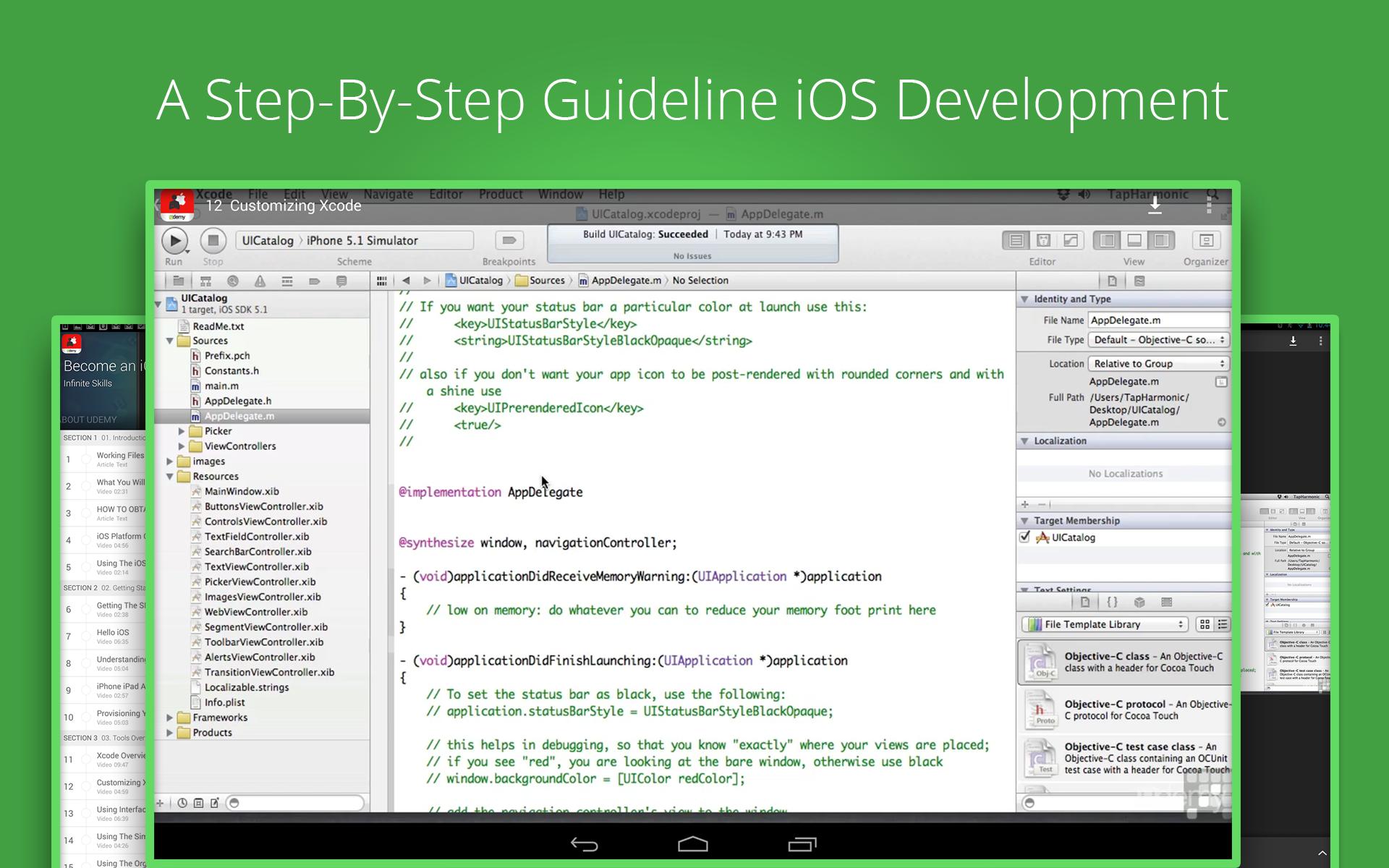Click the File Name field AppDelegate.m
The width and height of the screenshot is (1389, 868).
coord(1159,320)
